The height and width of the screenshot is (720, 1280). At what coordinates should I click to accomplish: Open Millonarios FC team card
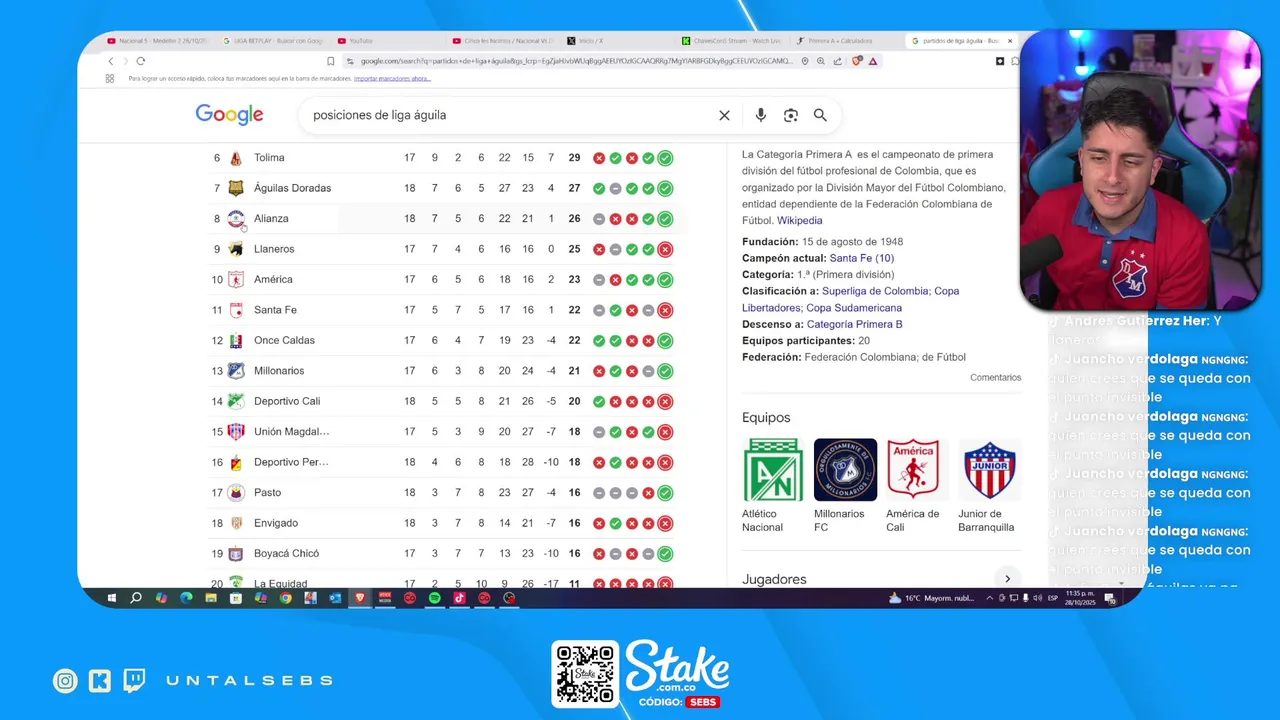[x=845, y=486]
